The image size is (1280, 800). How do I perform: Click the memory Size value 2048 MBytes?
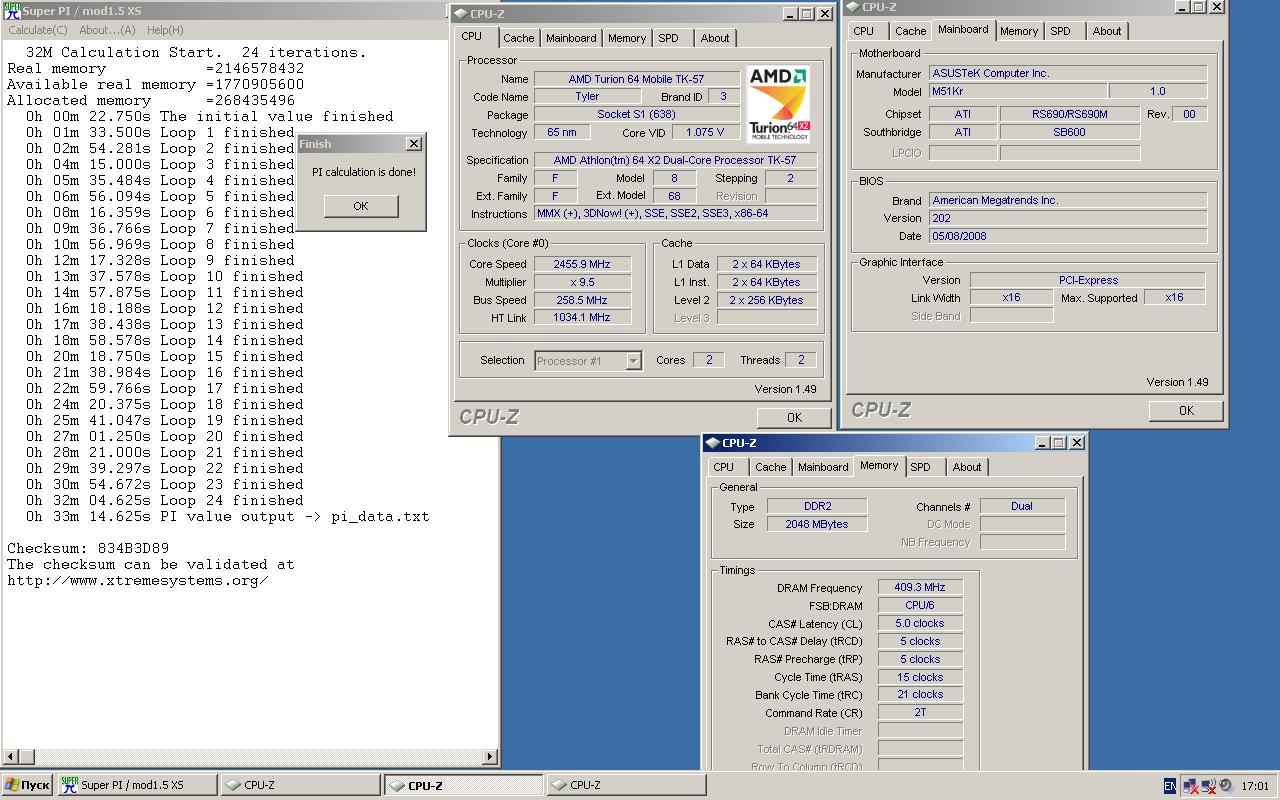tap(817, 524)
